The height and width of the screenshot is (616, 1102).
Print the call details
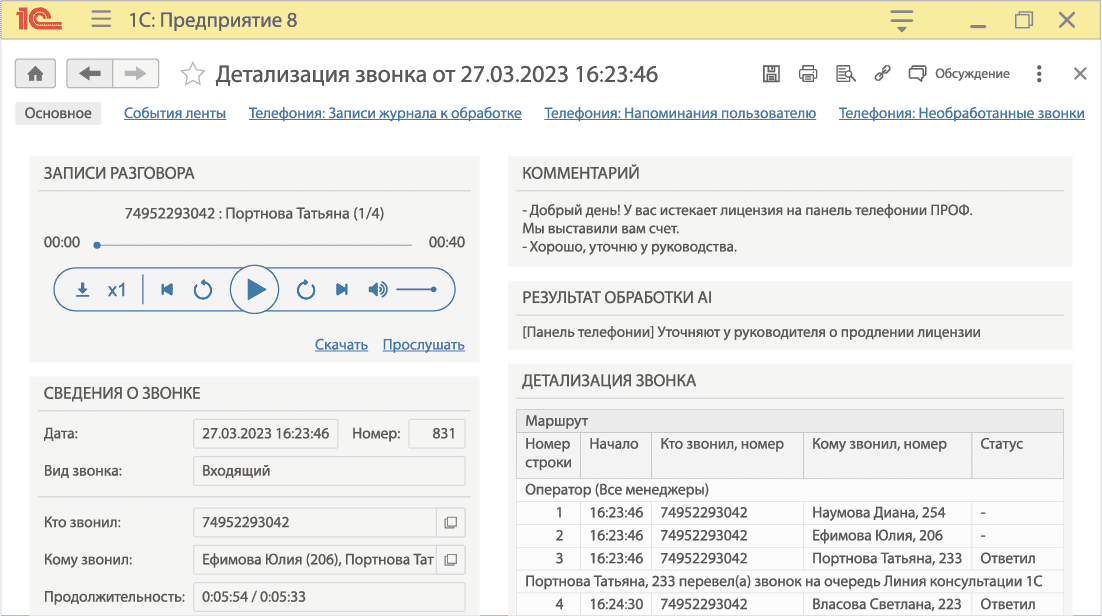[x=808, y=73]
